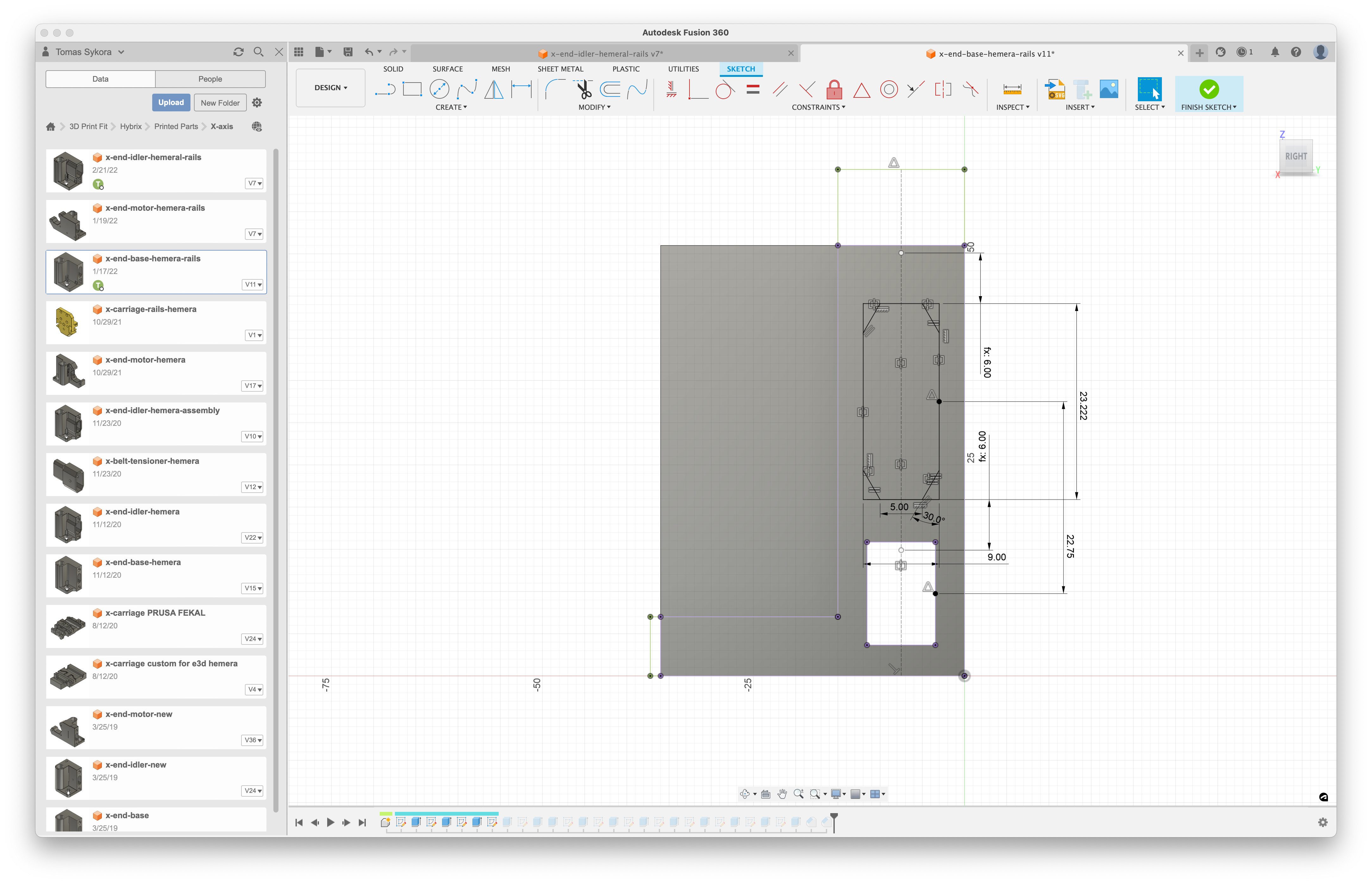Open x-end-idler-hemeral-rails v7 document tab
The image size is (1372, 884).
point(606,53)
